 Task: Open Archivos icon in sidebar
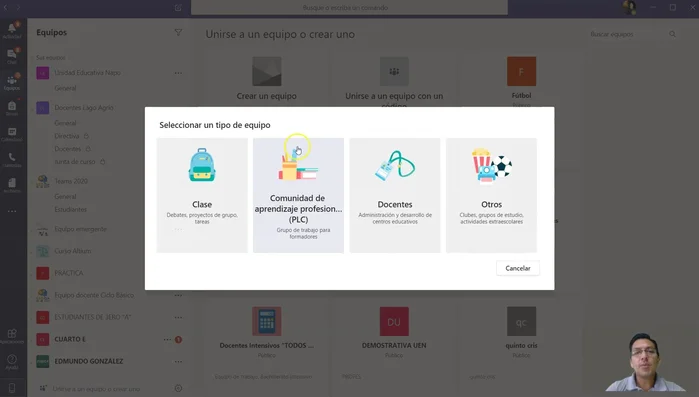(12, 185)
